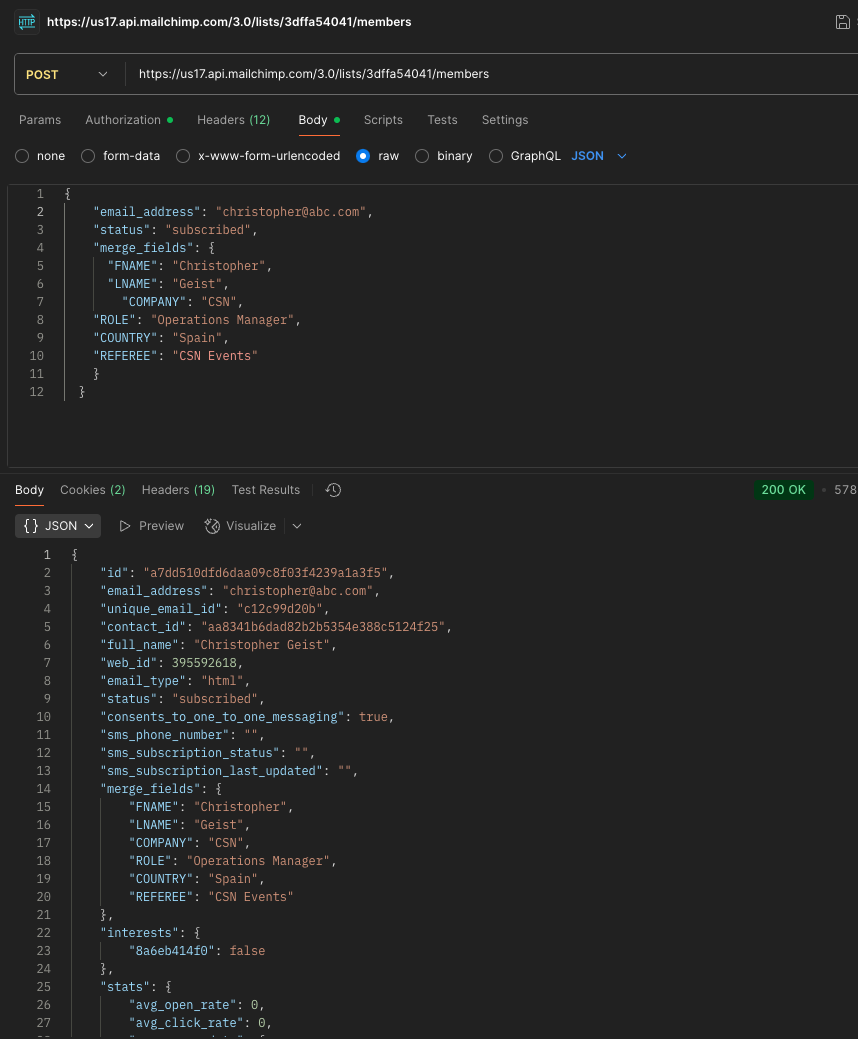The image size is (858, 1039).
Task: Expand the blue JSON raw format dropdown
Action: (599, 156)
